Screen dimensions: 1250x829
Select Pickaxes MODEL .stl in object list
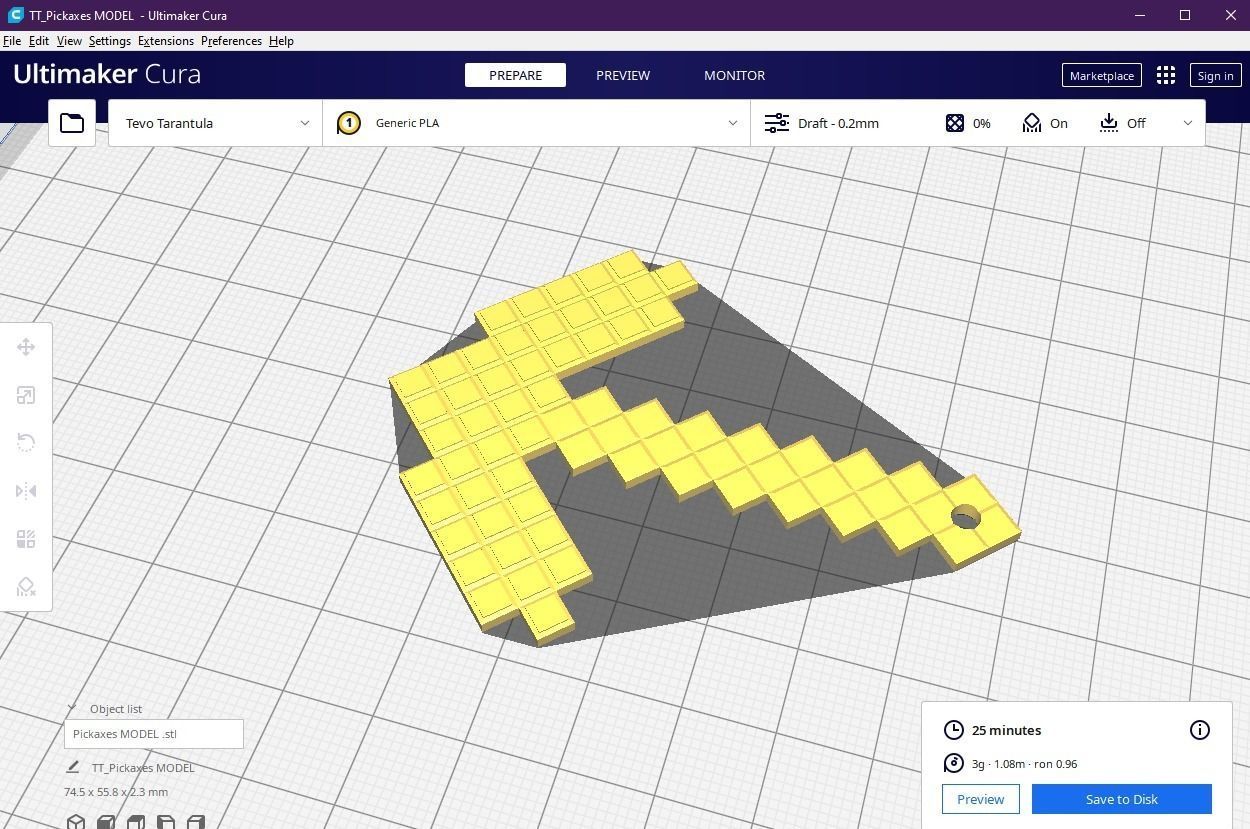pyautogui.click(x=154, y=734)
